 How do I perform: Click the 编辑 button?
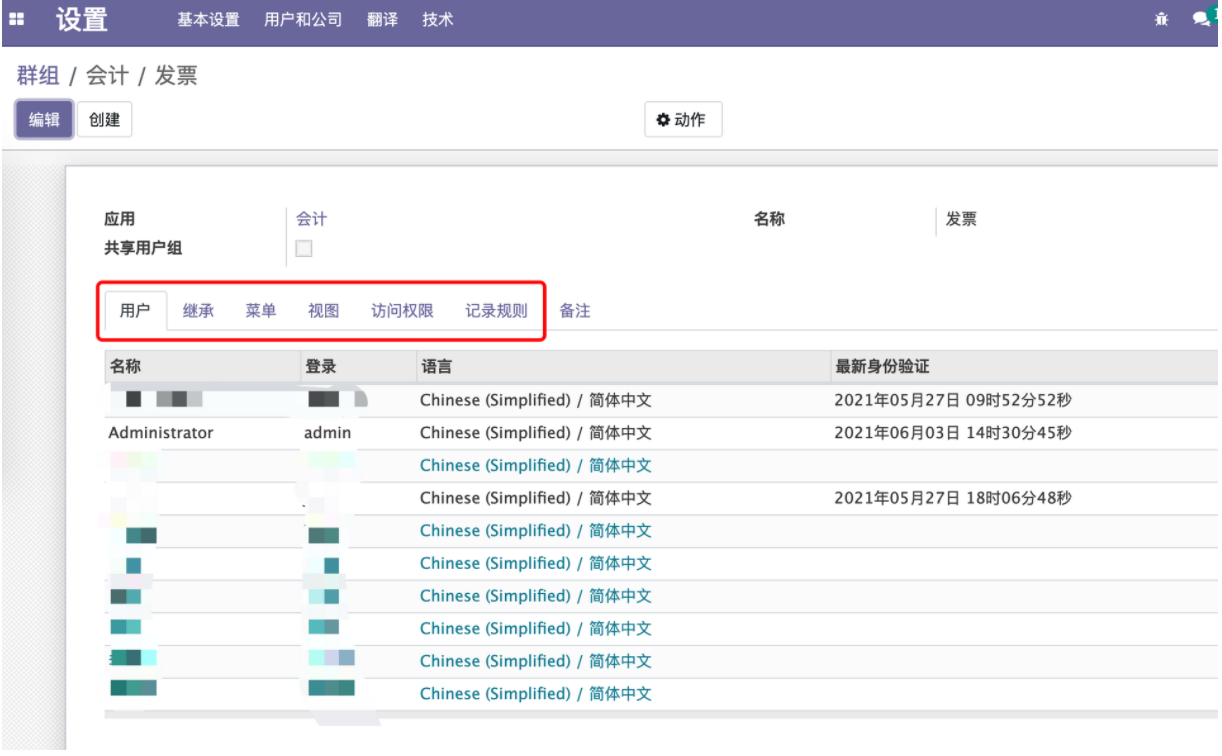point(44,120)
